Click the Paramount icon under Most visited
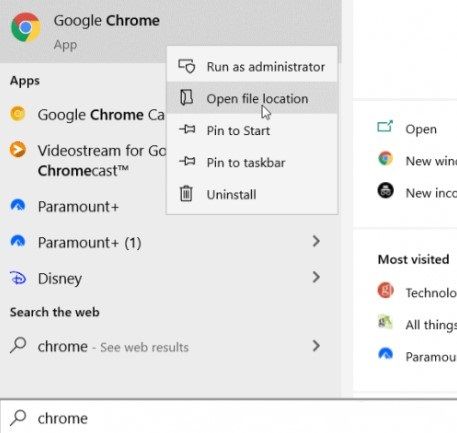Screen dimensions: 457x433 [385, 354]
